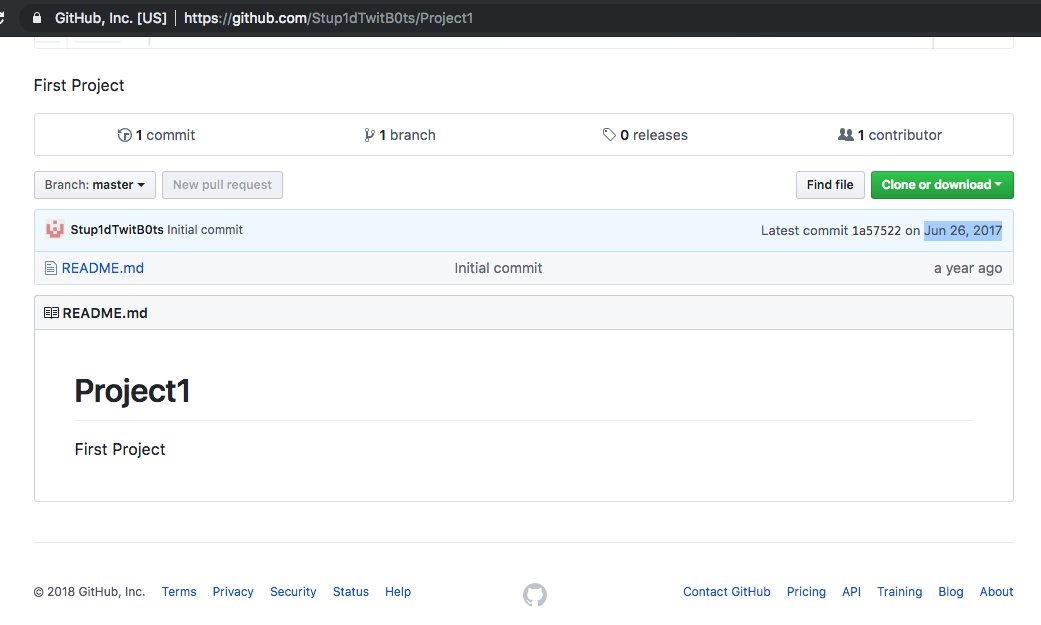The height and width of the screenshot is (625, 1041).
Task: Open the 0 releases tab
Action: coord(645,135)
